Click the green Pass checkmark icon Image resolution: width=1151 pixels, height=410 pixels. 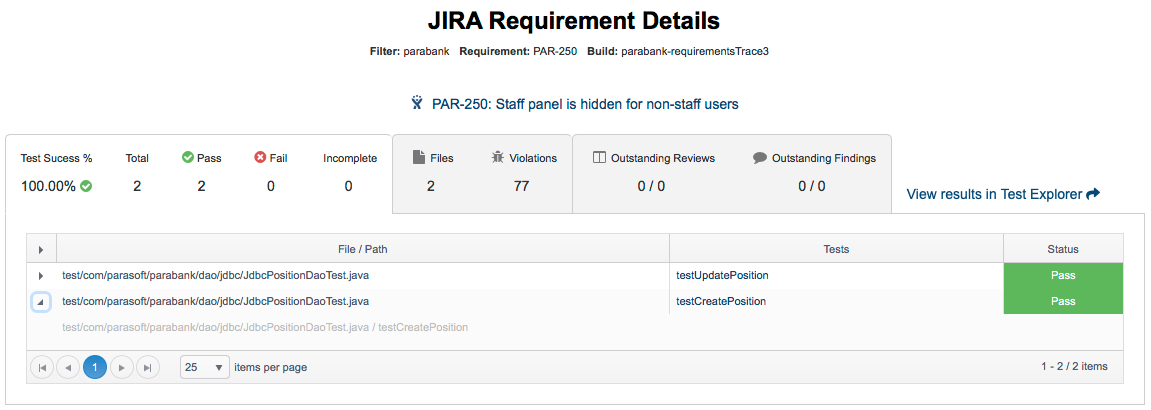pyautogui.click(x=187, y=158)
